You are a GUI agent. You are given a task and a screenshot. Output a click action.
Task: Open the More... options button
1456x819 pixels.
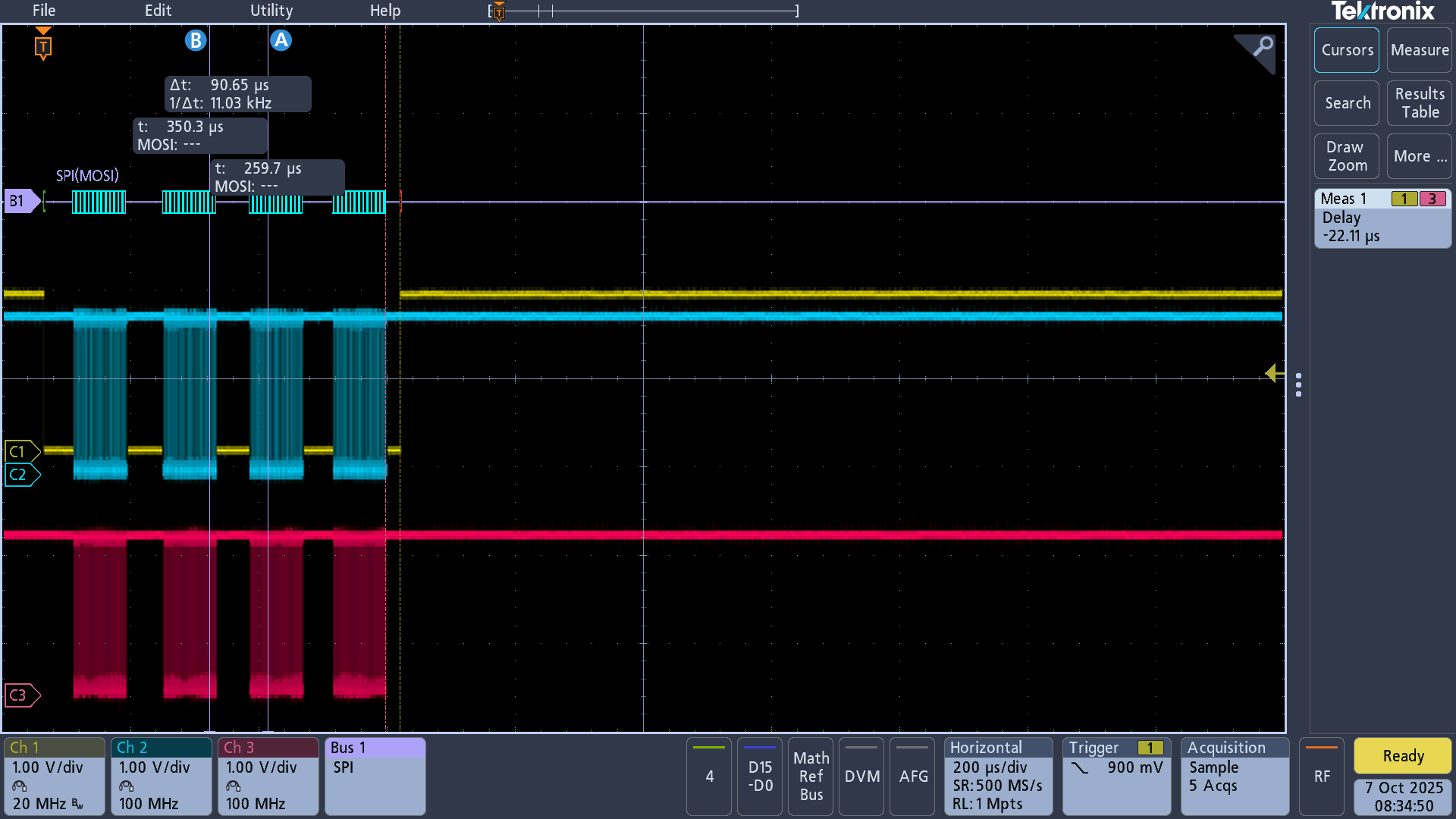(1420, 156)
